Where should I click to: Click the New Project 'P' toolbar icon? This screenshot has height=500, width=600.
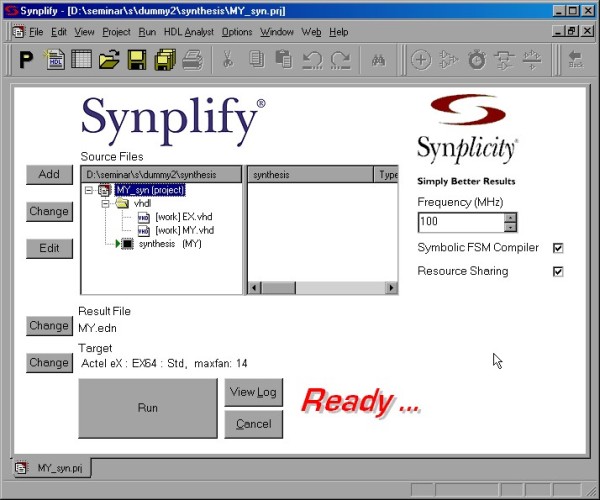(x=26, y=60)
